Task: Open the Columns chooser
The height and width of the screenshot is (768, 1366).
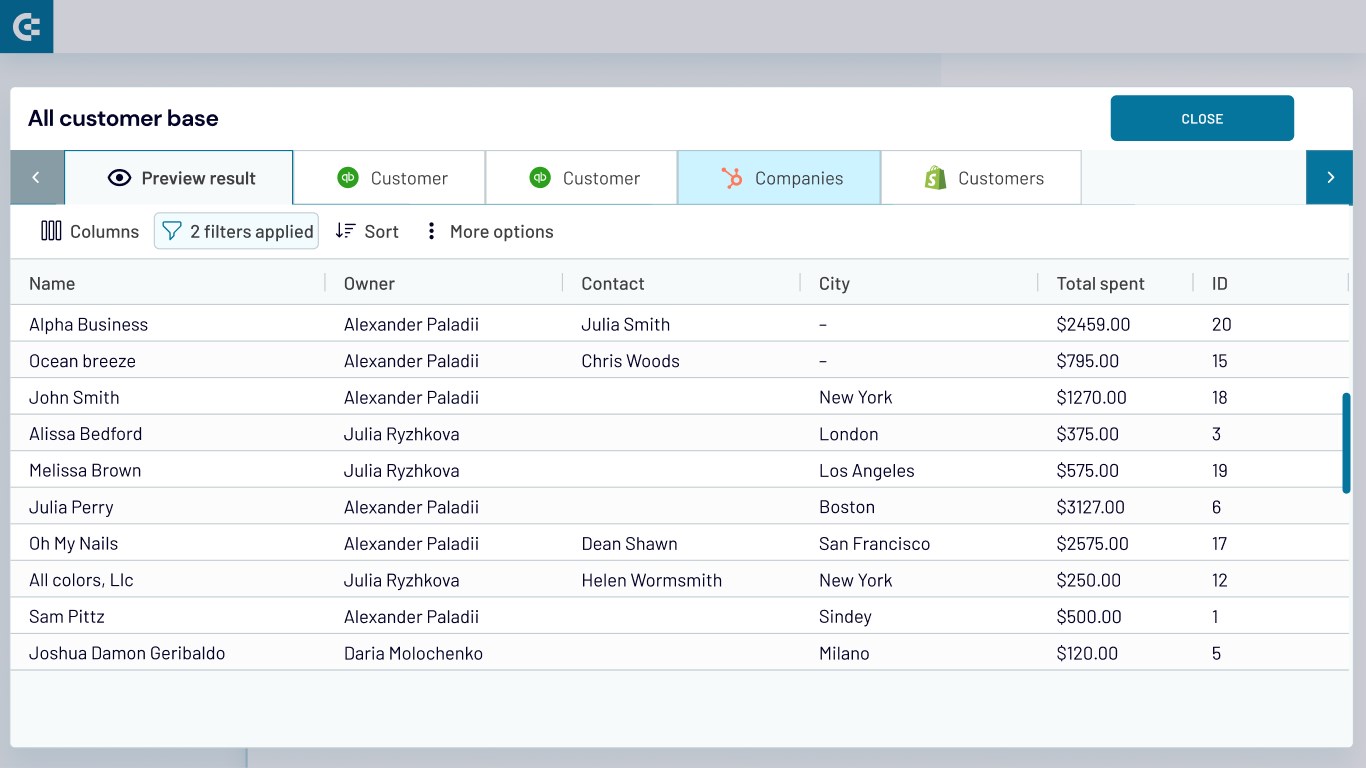Action: [x=90, y=231]
